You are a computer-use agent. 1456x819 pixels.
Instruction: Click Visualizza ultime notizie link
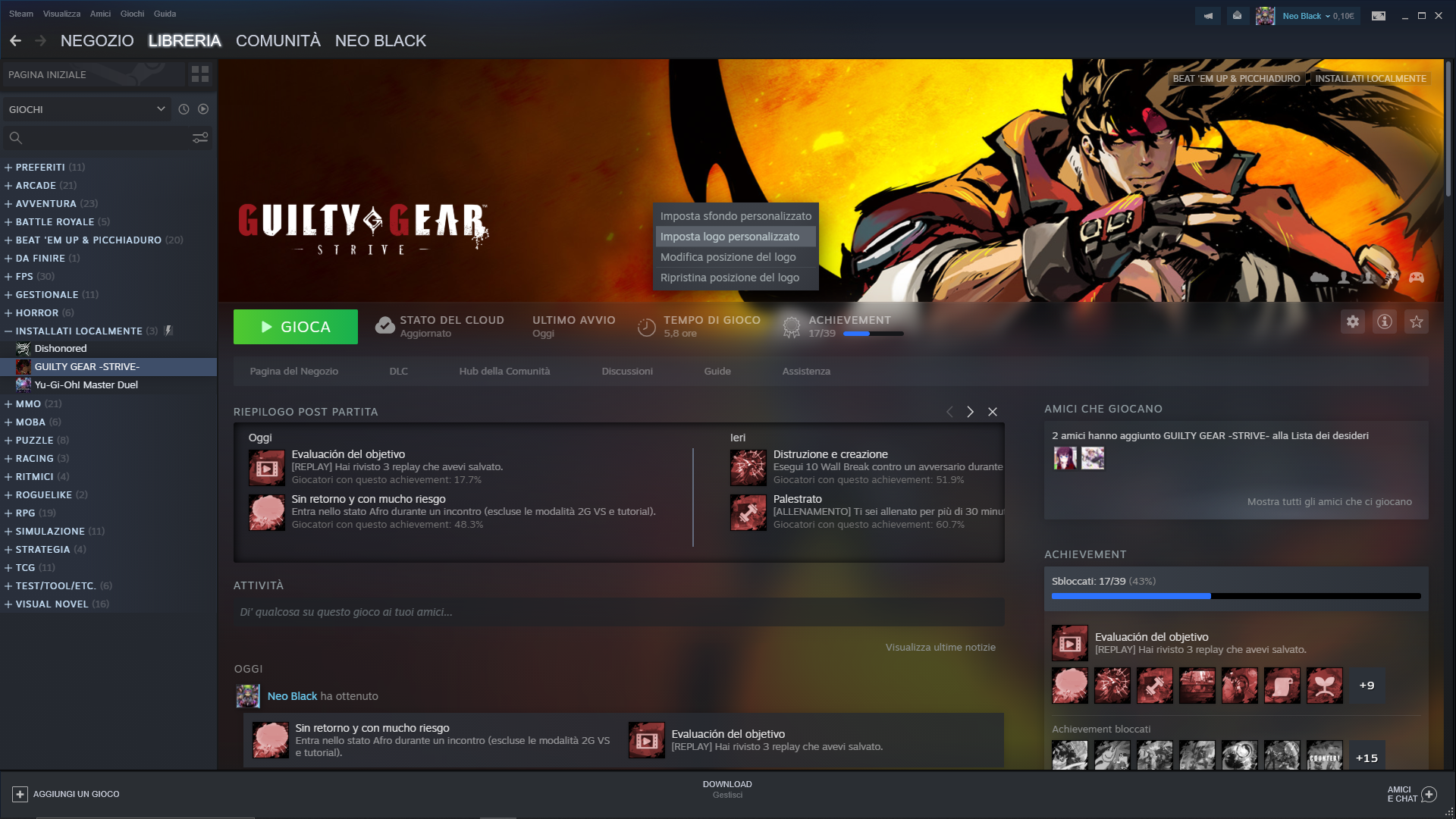[940, 648]
